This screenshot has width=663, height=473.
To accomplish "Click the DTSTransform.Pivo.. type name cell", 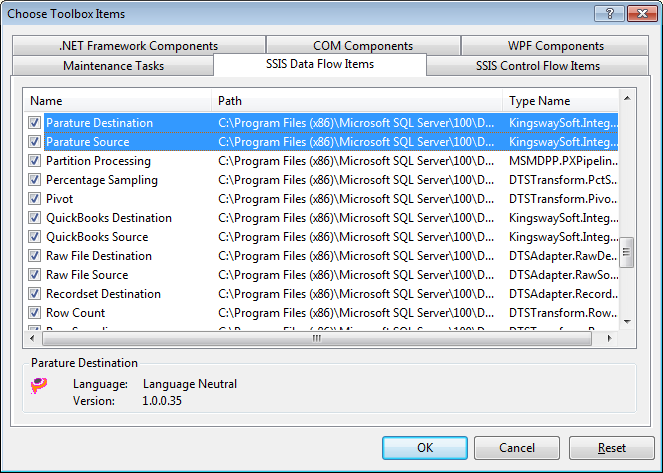I will pyautogui.click(x=563, y=199).
